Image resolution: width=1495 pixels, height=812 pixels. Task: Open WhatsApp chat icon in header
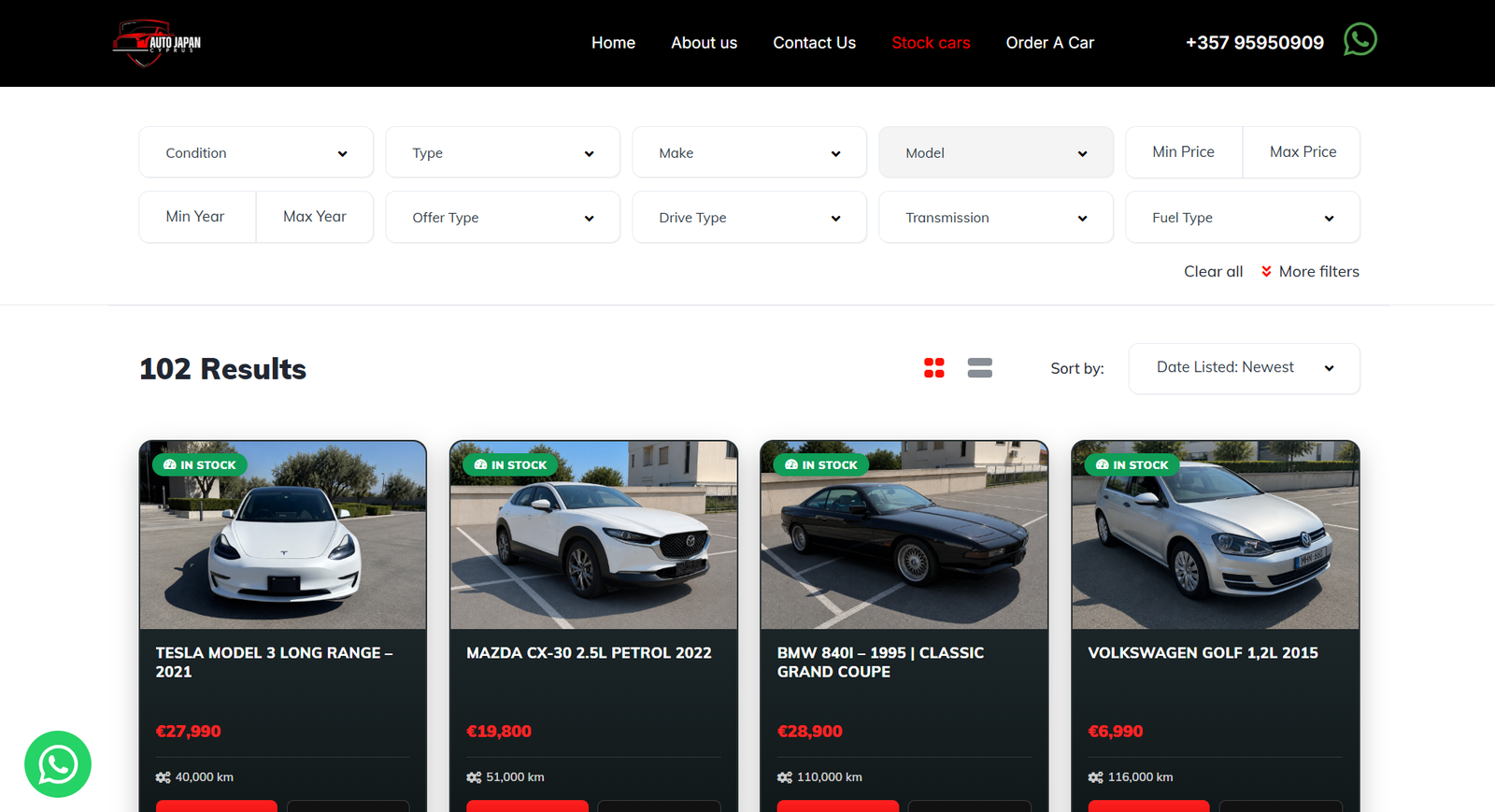tap(1360, 40)
